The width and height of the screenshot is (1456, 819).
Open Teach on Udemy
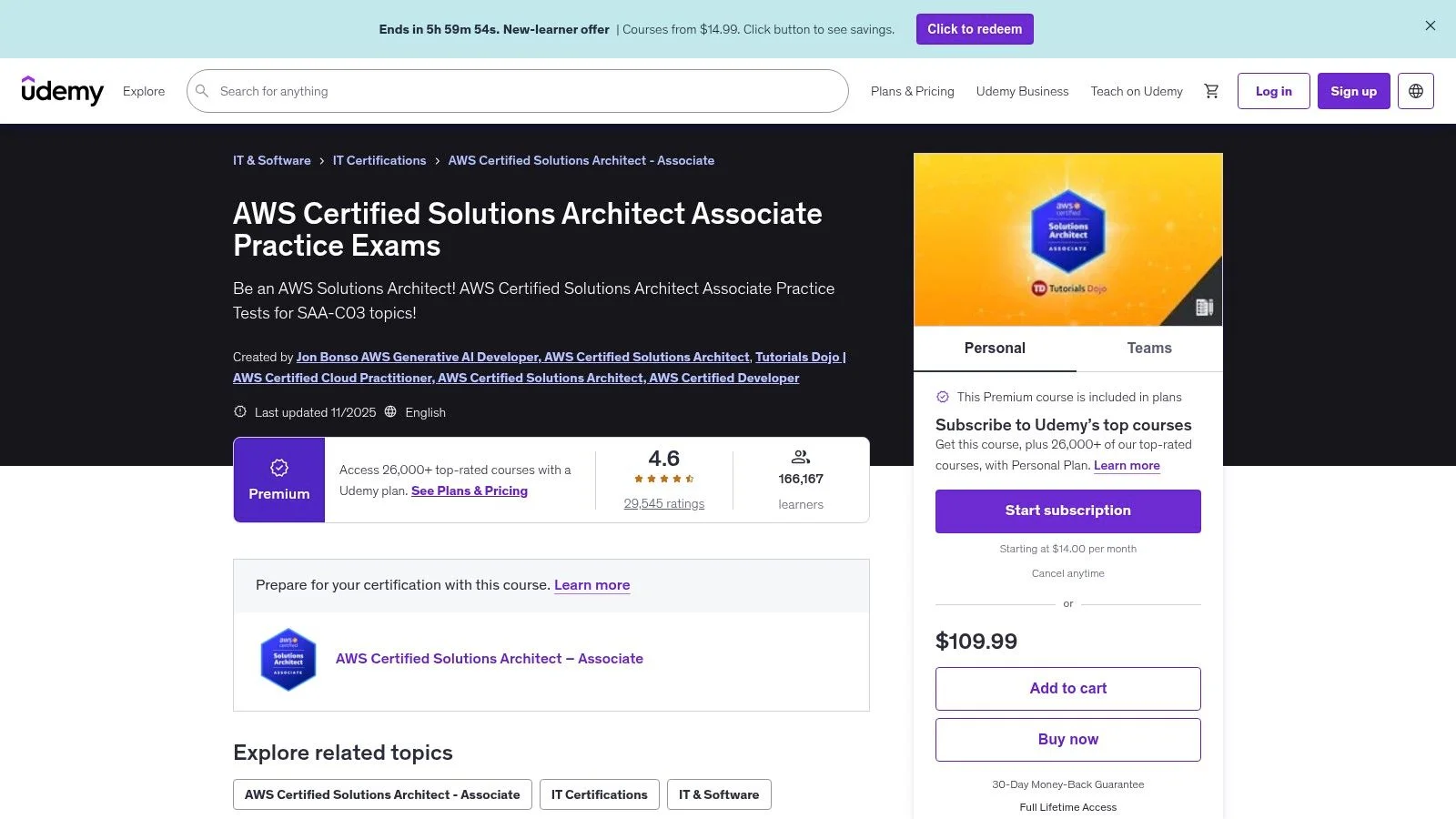click(x=1137, y=91)
